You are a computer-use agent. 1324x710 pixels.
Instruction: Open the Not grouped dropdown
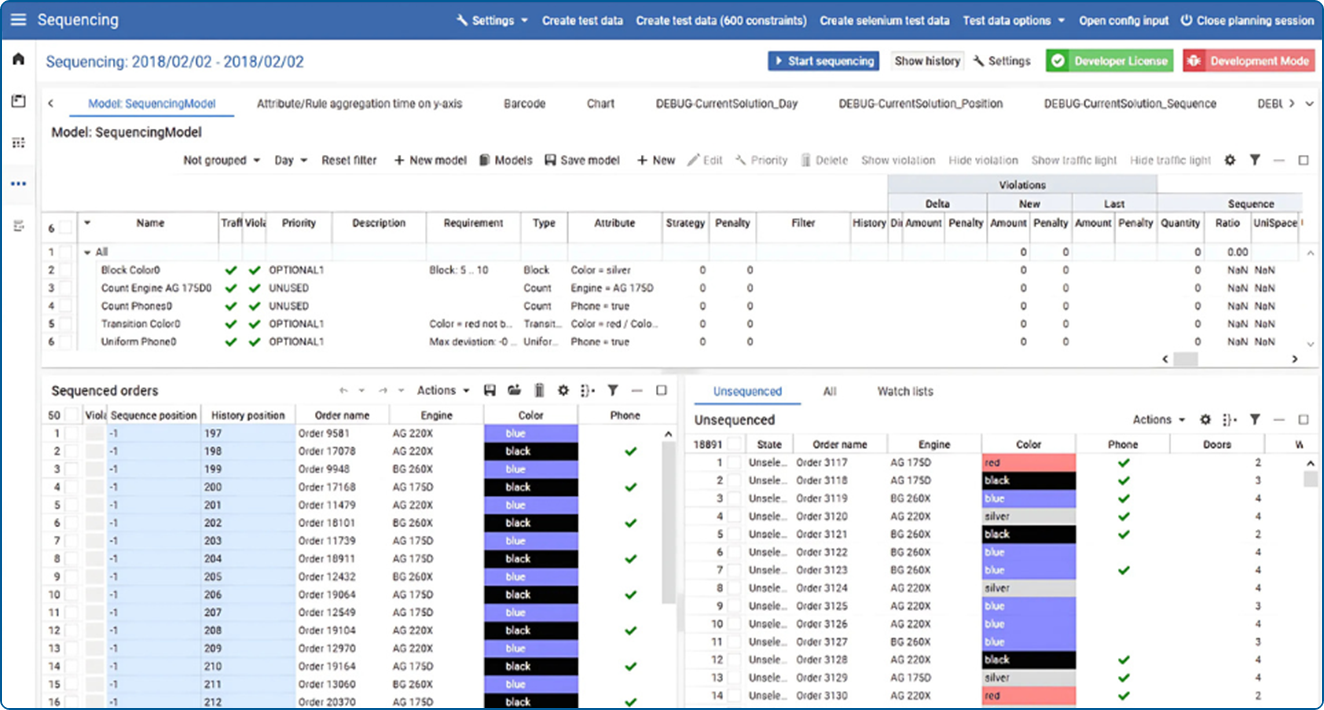(x=222, y=160)
